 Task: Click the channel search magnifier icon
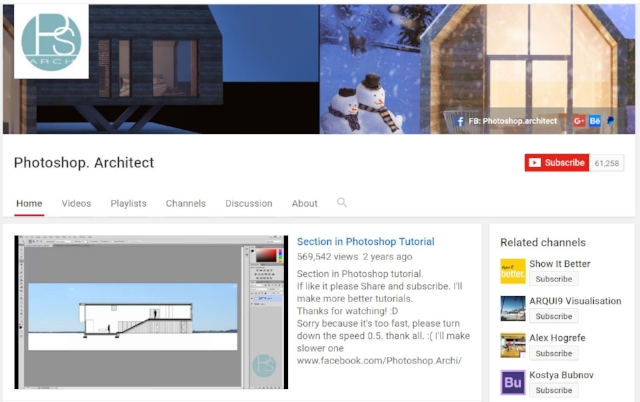tap(342, 202)
